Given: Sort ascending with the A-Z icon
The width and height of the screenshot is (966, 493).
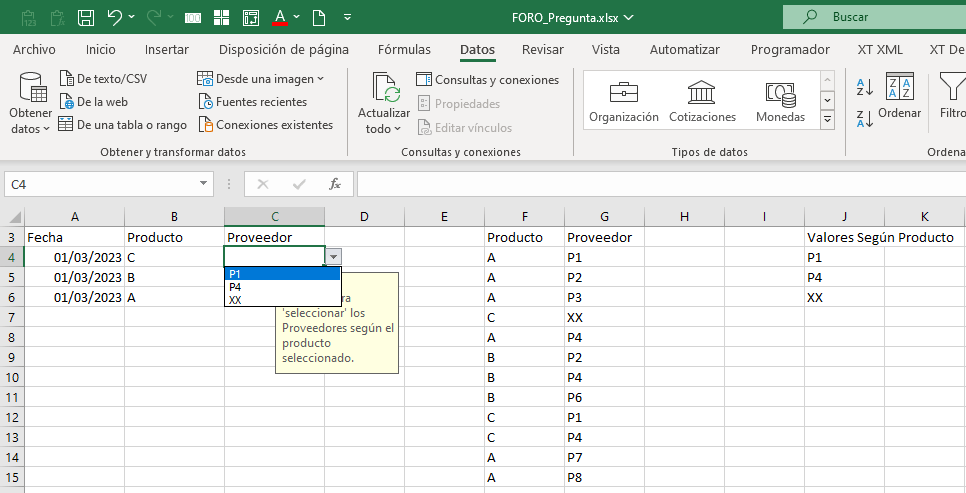Looking at the screenshot, I should (865, 88).
